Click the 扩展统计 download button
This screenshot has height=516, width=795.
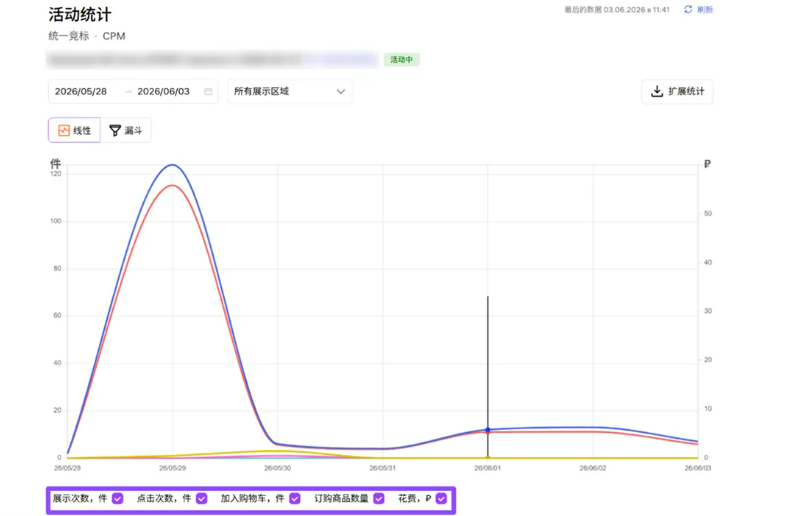[677, 91]
